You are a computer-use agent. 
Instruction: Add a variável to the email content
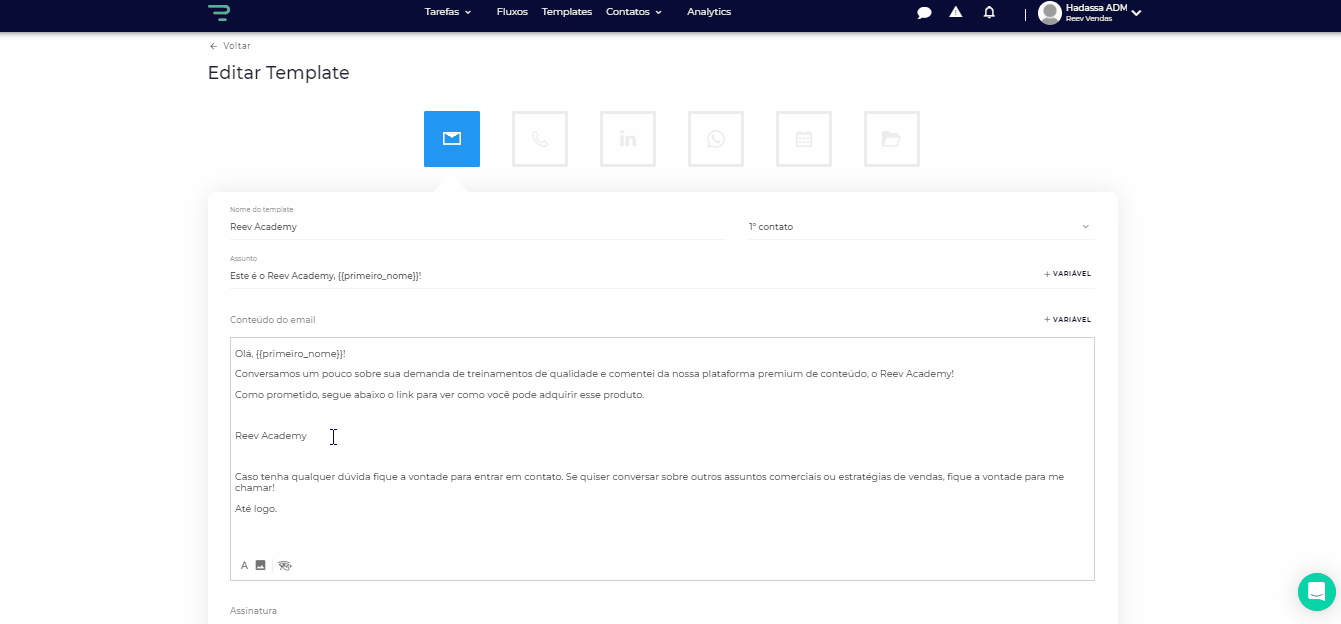1067,319
